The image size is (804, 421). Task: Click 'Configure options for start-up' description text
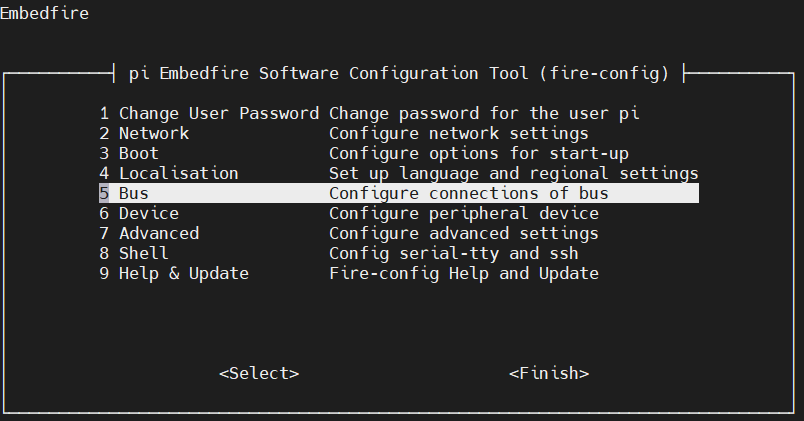click(479, 153)
